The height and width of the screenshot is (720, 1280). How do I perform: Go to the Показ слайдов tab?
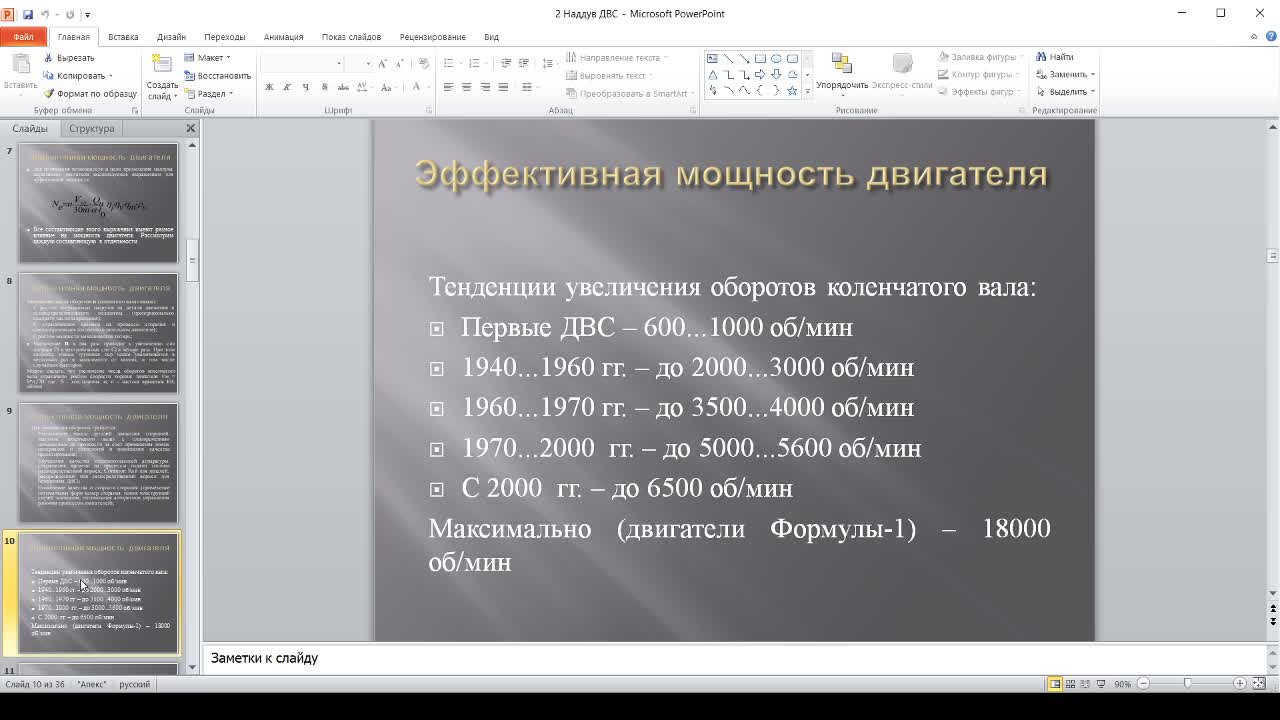point(351,37)
